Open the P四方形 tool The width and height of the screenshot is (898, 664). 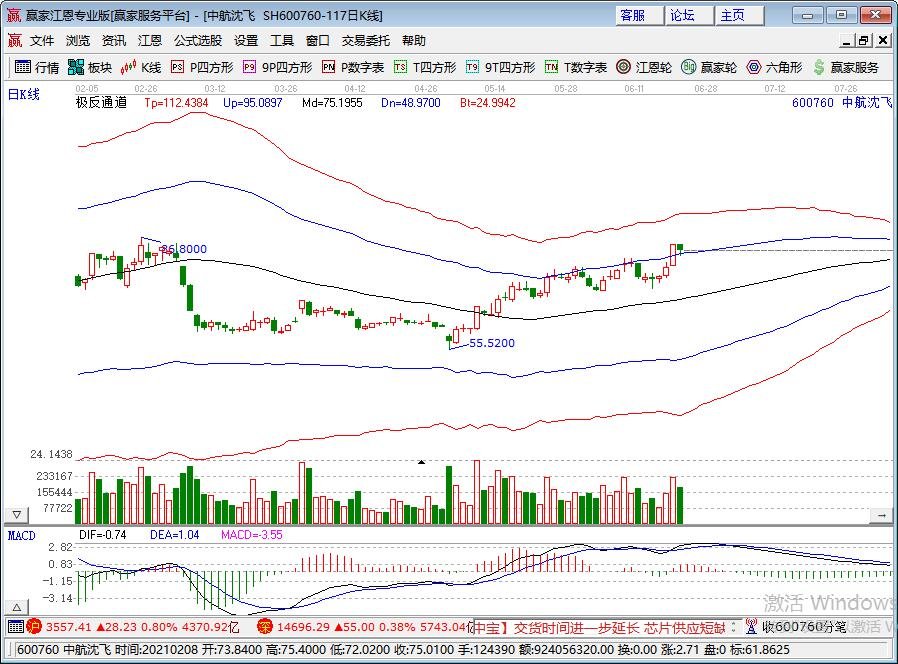202,68
